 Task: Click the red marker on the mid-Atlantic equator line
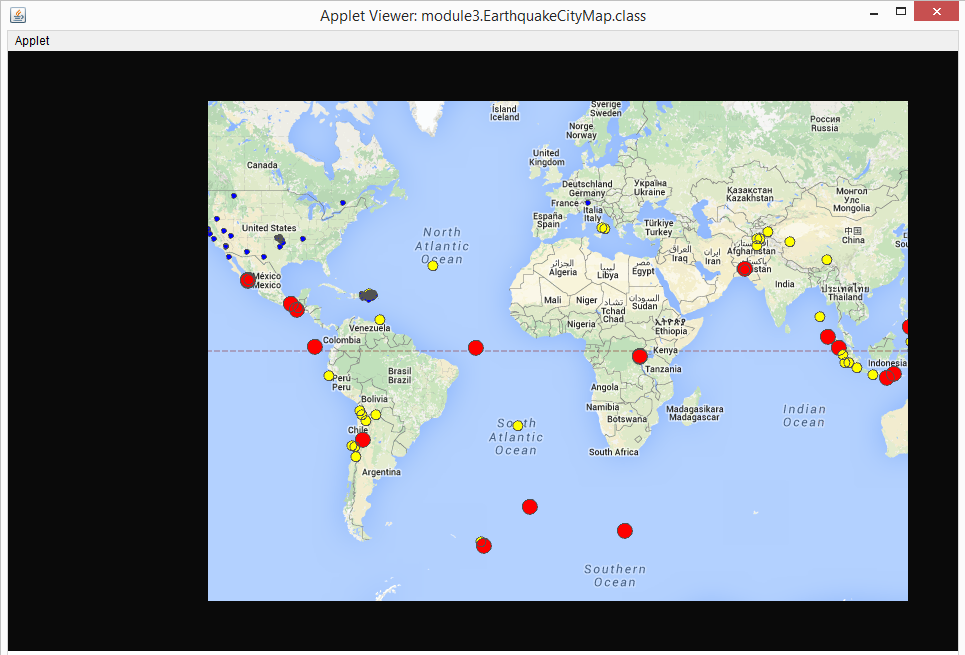pos(475,347)
